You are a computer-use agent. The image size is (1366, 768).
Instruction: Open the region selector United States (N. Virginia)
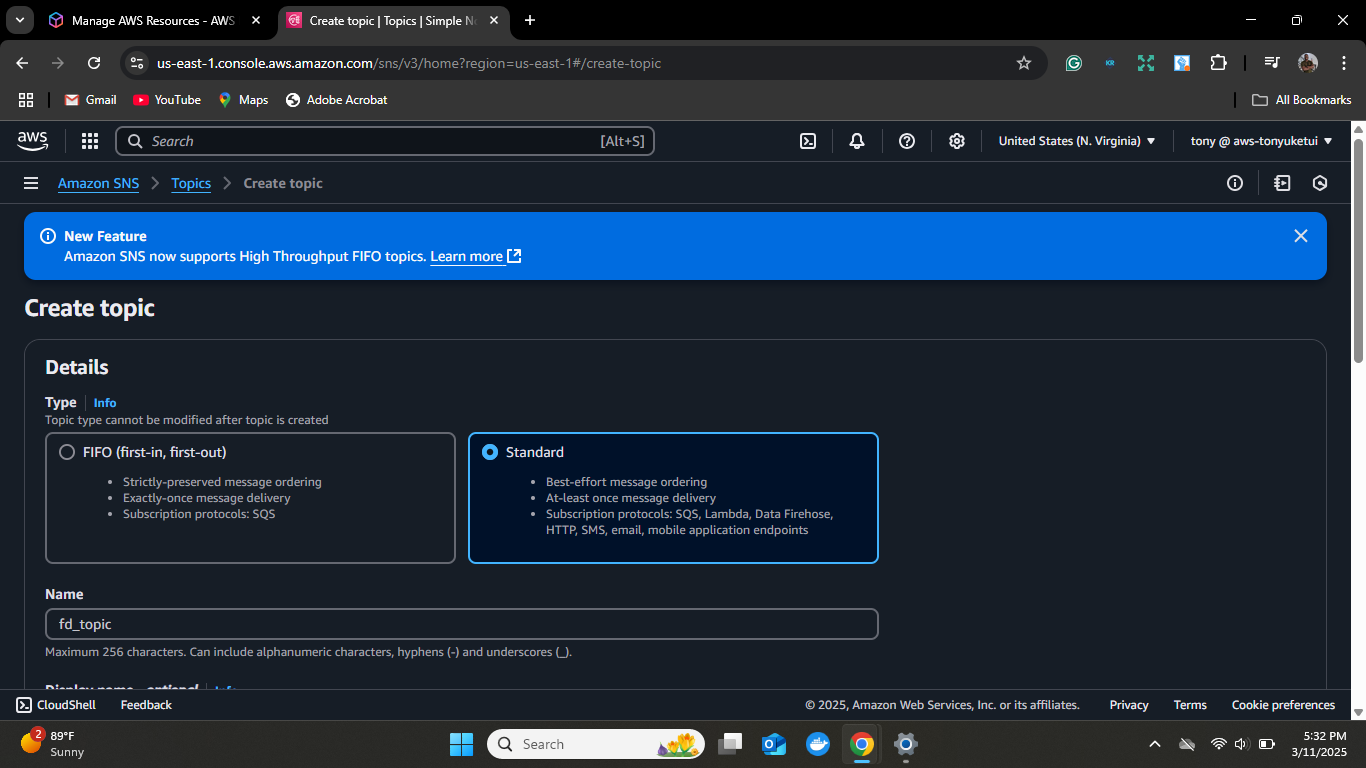pyautogui.click(x=1077, y=141)
